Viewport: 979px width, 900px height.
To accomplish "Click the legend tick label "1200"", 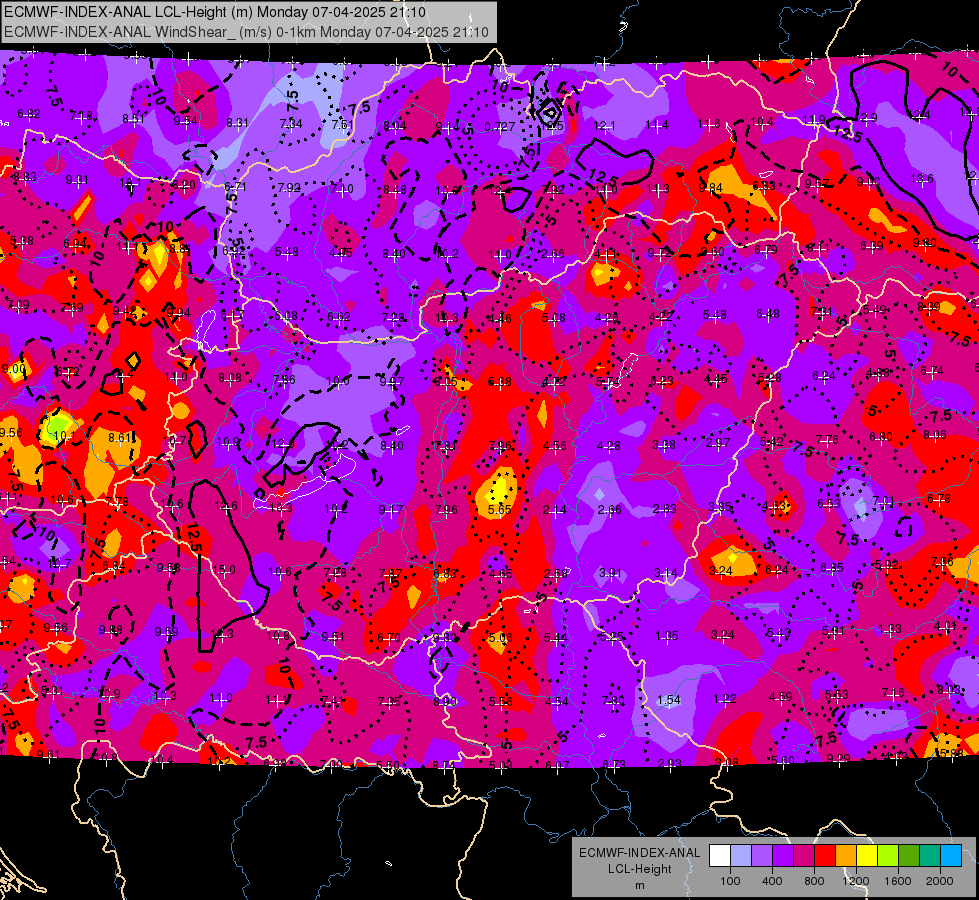I will click(855, 881).
